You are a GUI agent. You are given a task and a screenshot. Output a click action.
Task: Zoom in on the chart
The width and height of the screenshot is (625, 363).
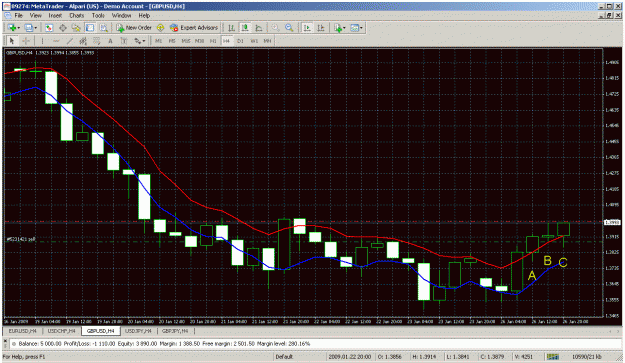275,27
